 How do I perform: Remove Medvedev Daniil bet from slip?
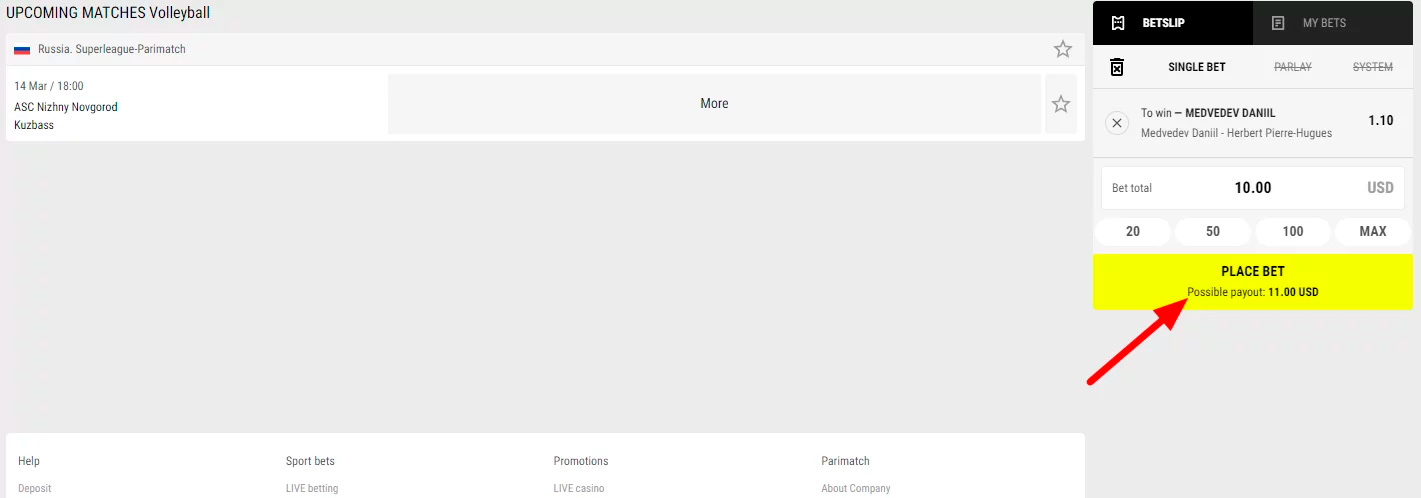point(1118,123)
